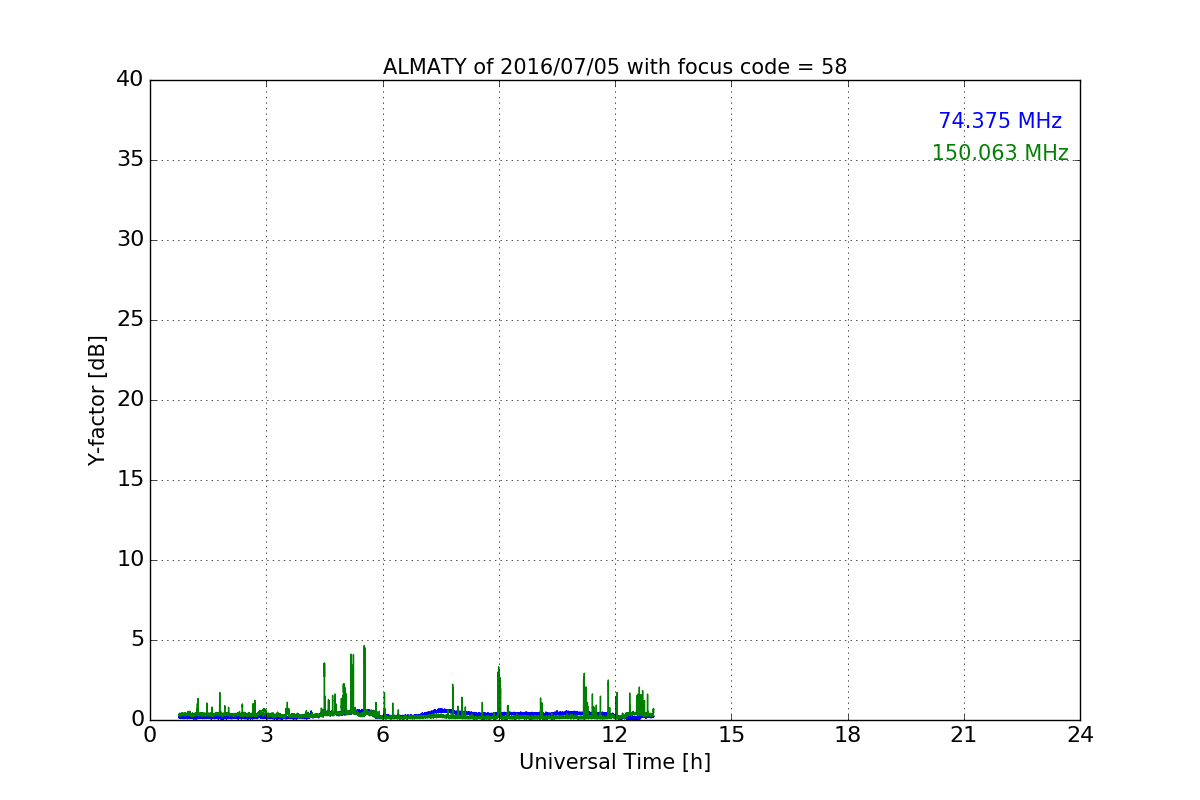Click the y-axis tick label 10
Screen dimensions: 1200x800
(x=130, y=560)
